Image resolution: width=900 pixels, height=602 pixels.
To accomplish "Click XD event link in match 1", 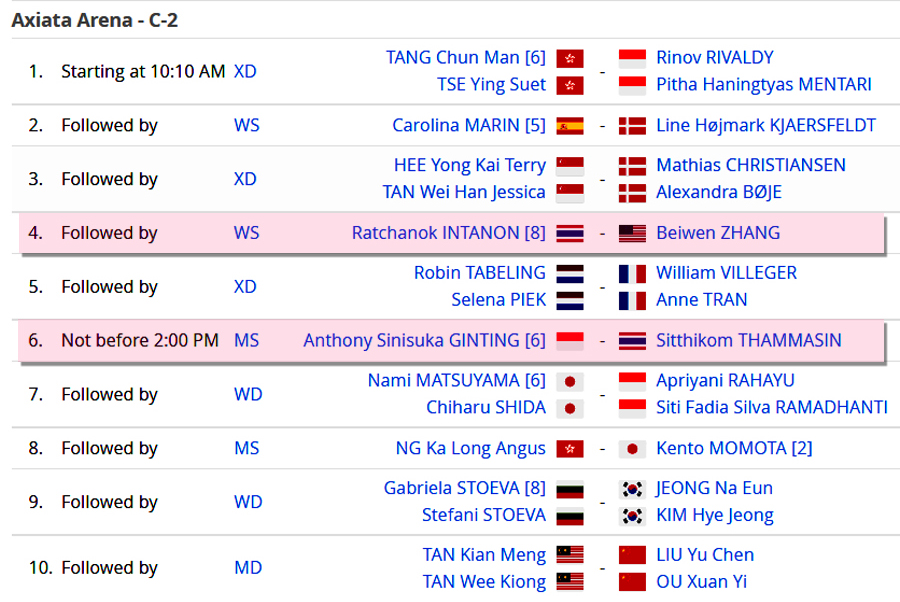I will (245, 71).
